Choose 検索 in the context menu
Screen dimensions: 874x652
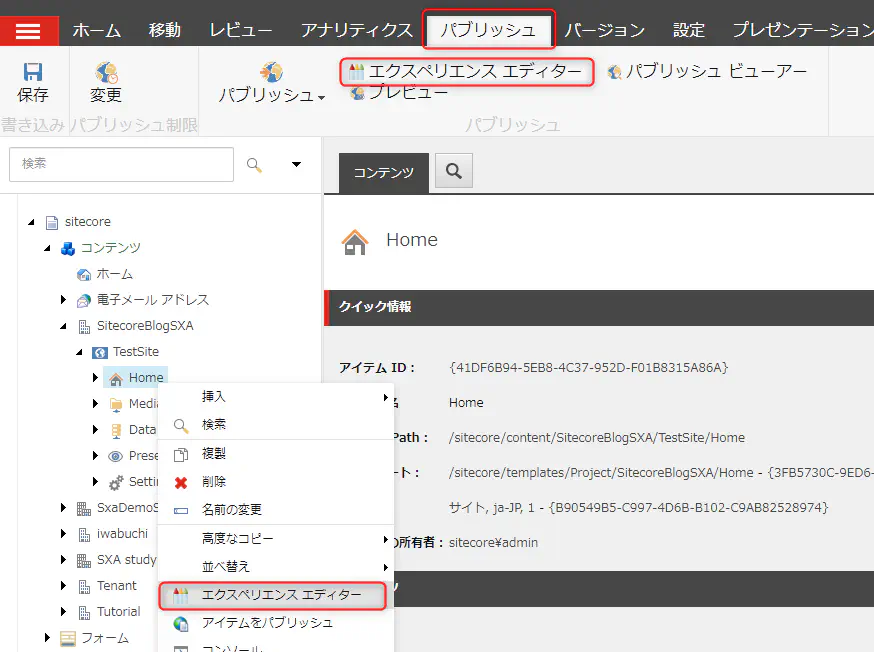(x=276, y=425)
